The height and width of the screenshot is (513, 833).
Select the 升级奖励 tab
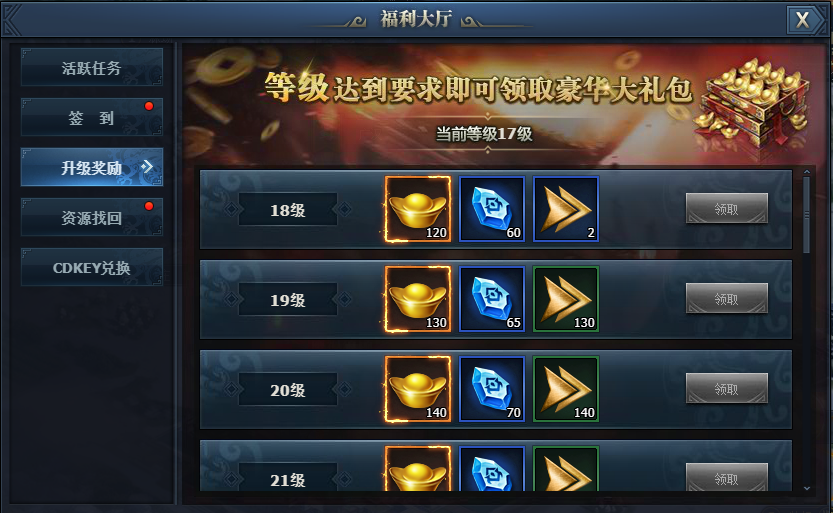[92, 167]
